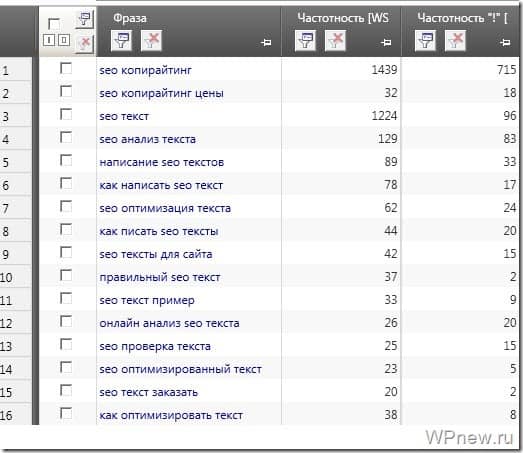Image resolution: width=523 pixels, height=453 pixels.
Task: Pin the Фраза column
Action: click(x=266, y=42)
